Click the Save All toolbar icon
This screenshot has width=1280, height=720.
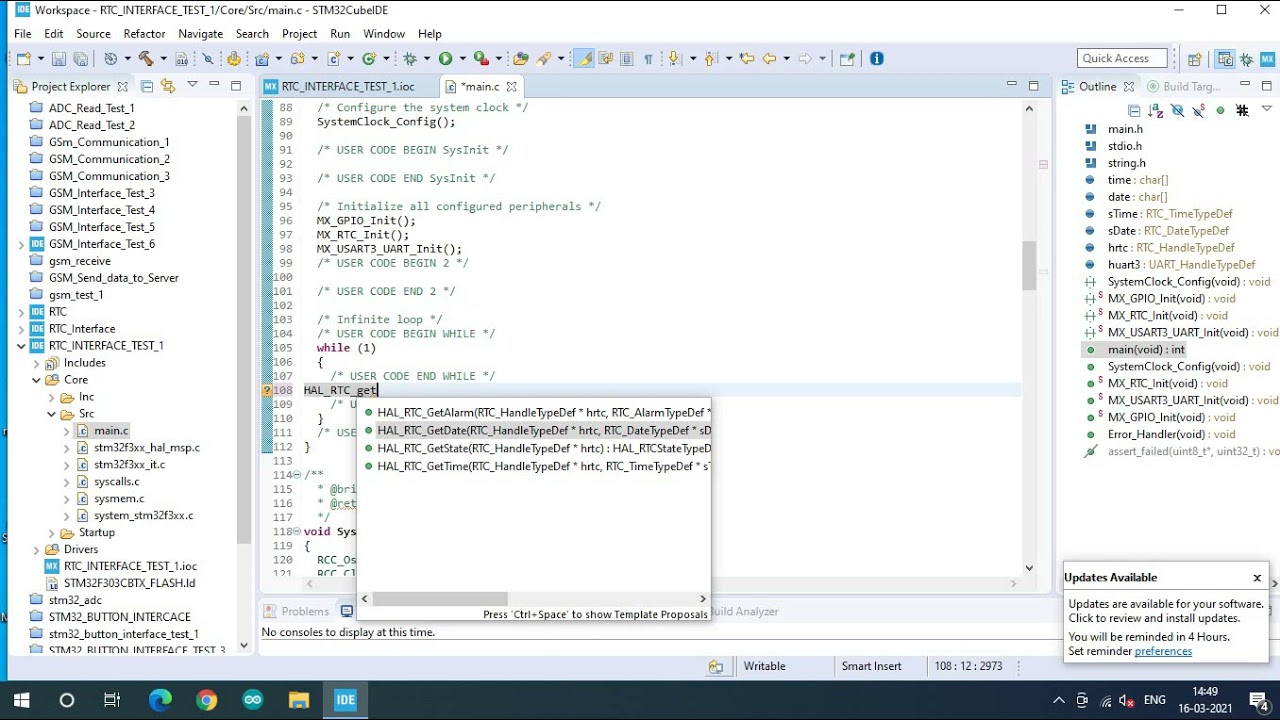[x=80, y=59]
